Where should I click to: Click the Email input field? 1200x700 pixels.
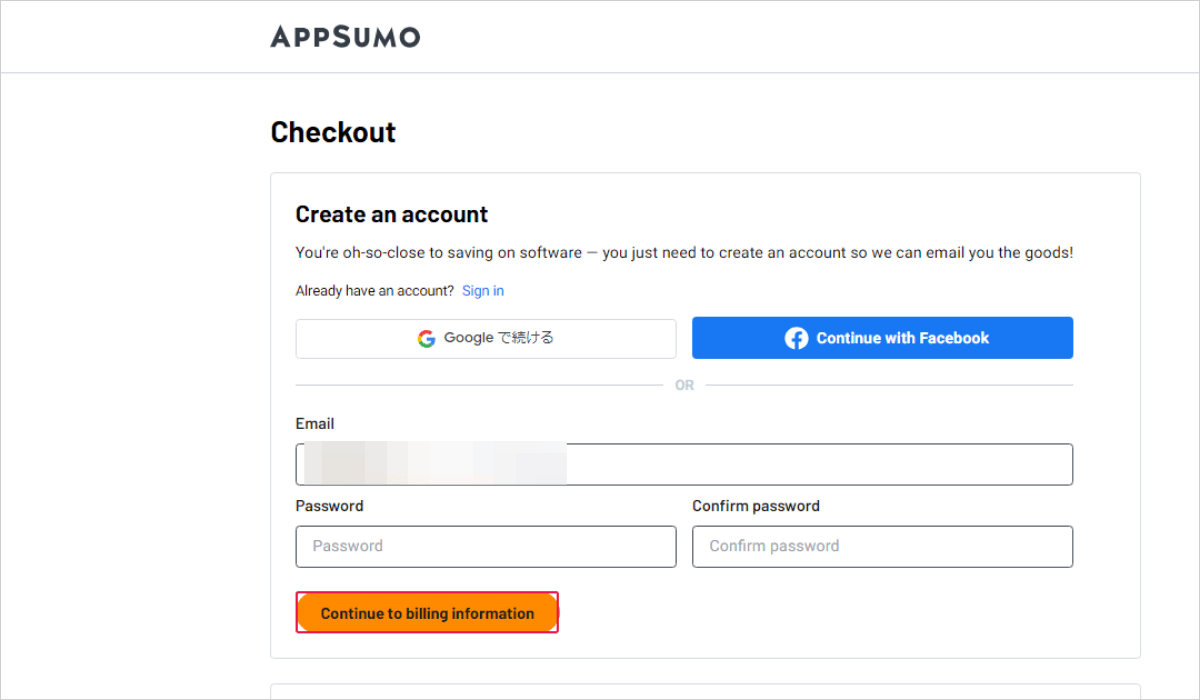[800, 464]
